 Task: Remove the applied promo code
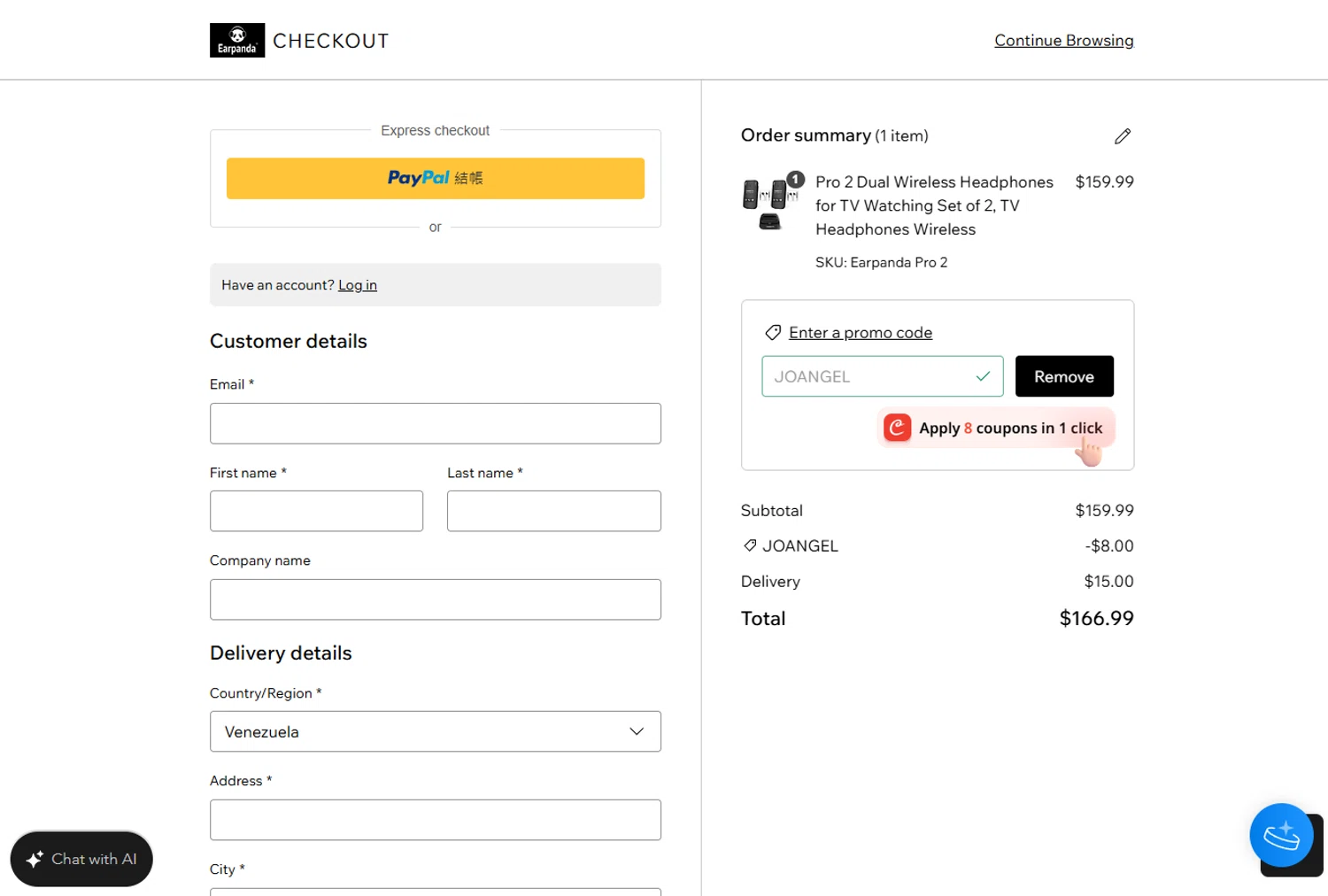tap(1064, 376)
